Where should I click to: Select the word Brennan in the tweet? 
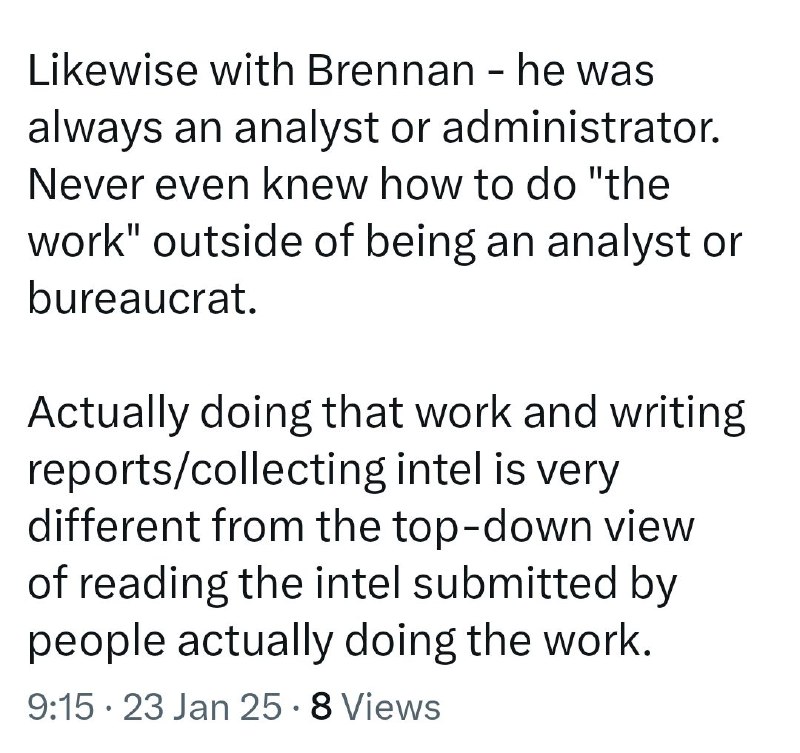pos(392,70)
